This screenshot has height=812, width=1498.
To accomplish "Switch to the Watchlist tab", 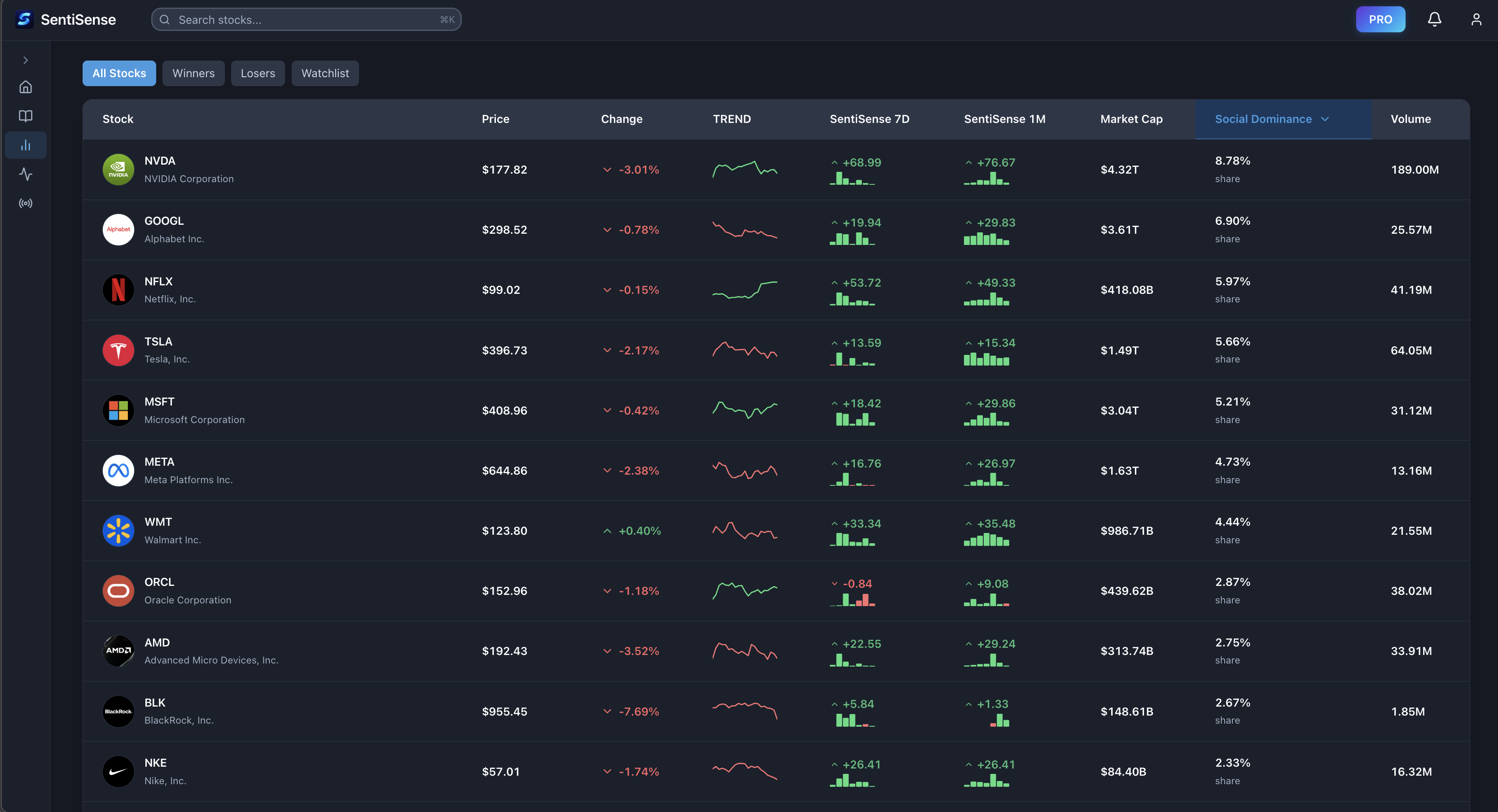I will pyautogui.click(x=324, y=73).
